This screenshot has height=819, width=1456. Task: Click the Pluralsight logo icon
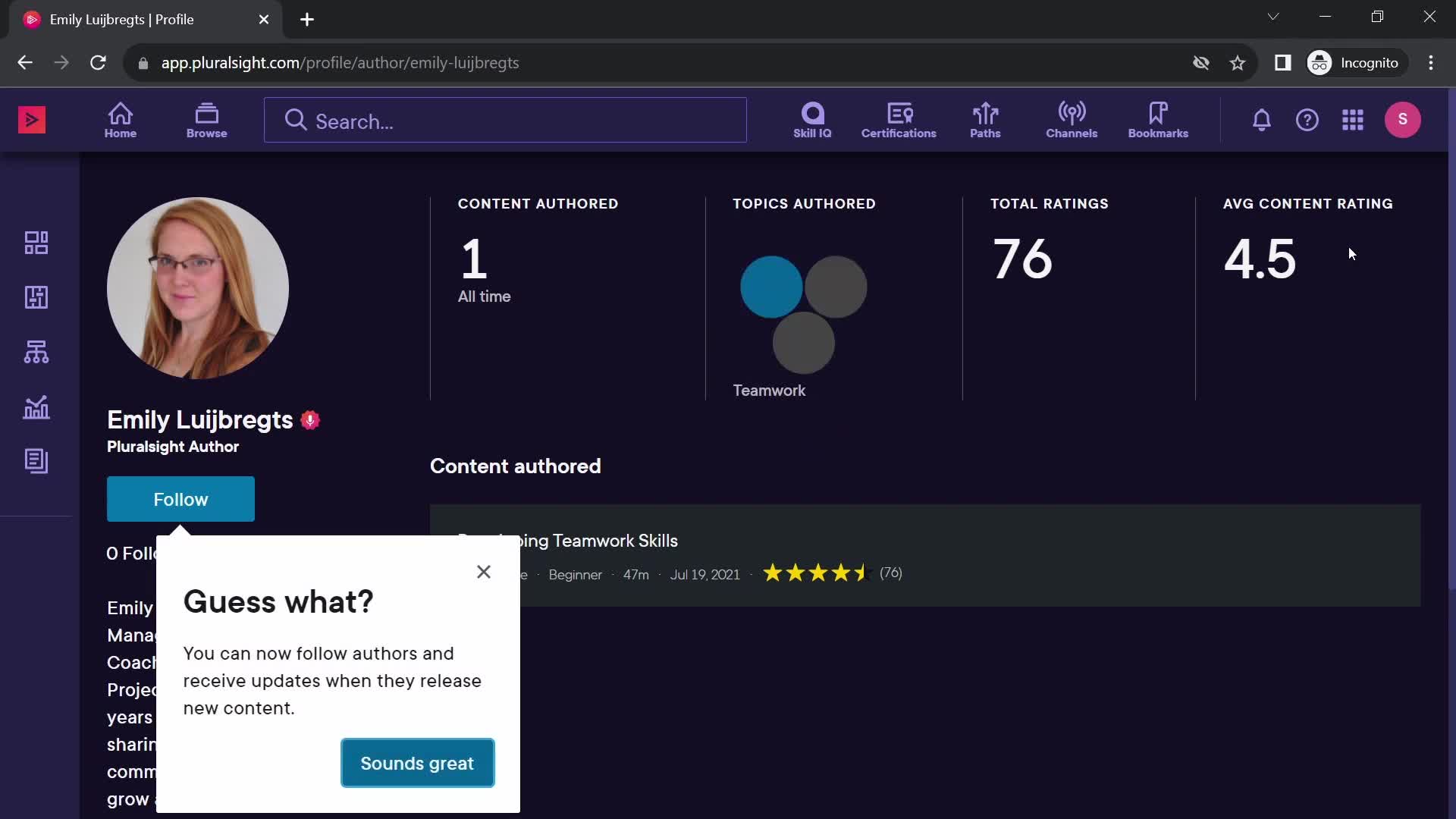coord(32,120)
